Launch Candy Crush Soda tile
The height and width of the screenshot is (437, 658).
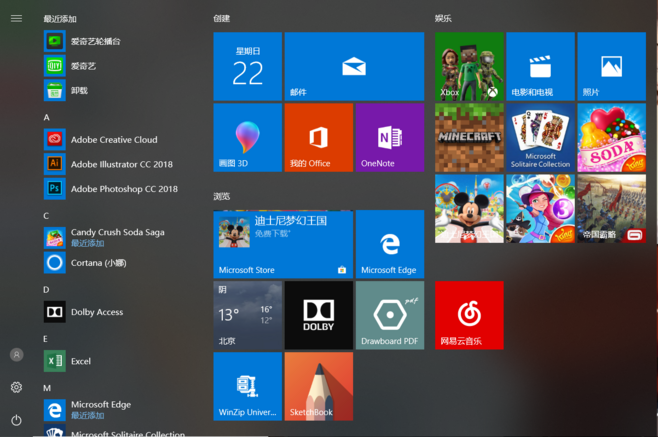pyautogui.click(x=611, y=138)
